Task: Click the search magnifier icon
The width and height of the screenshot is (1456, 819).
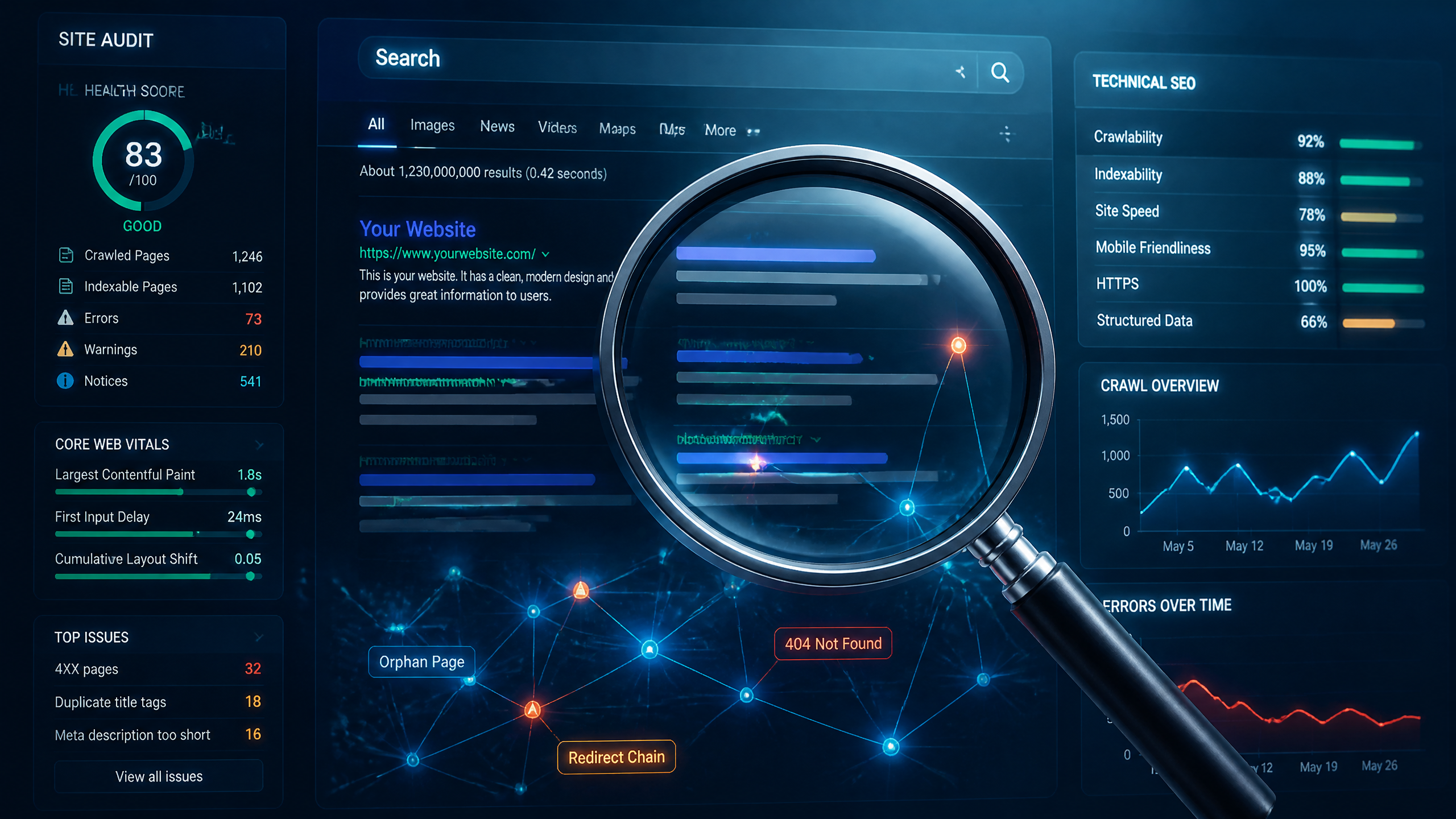Action: click(x=1000, y=73)
